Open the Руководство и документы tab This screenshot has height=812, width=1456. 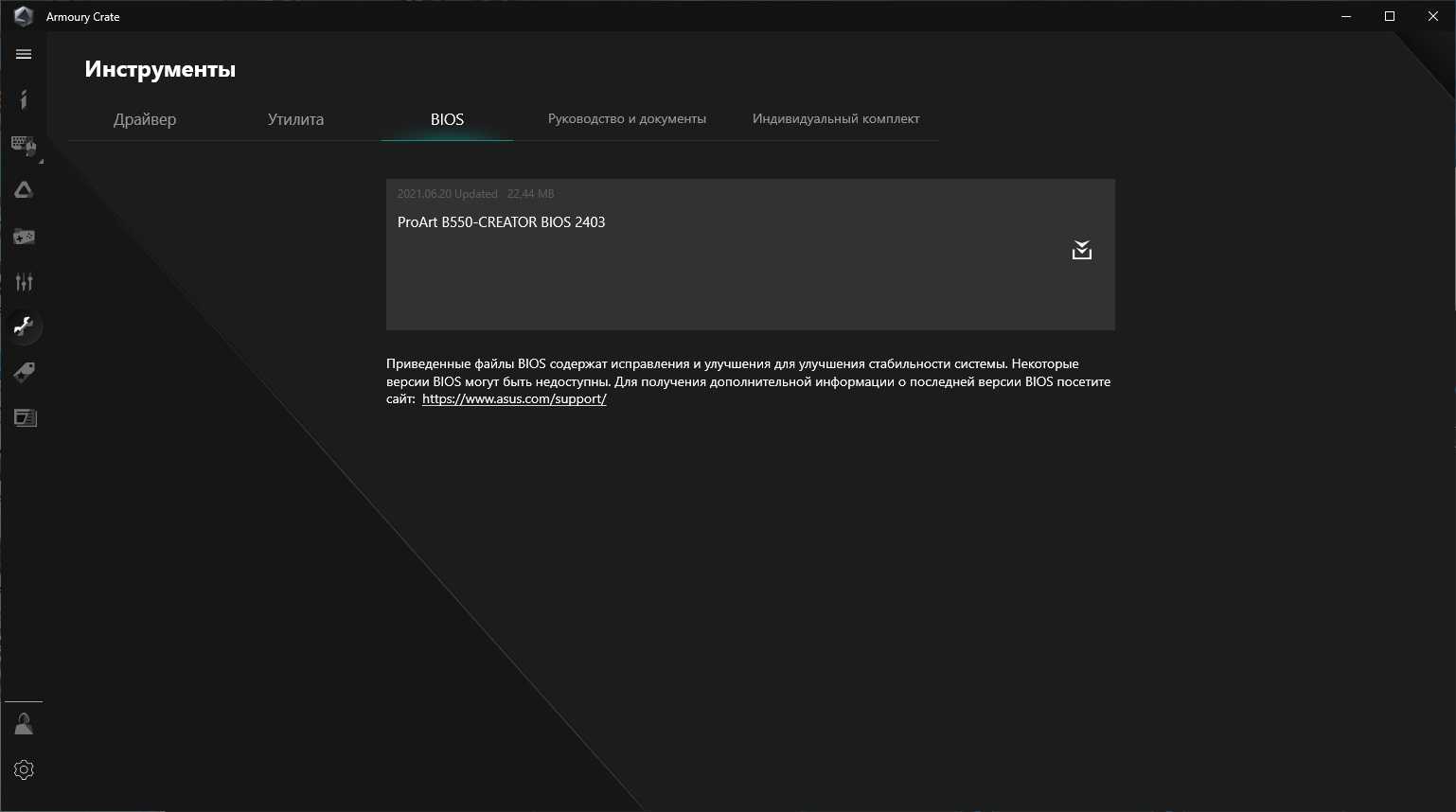[x=627, y=119]
